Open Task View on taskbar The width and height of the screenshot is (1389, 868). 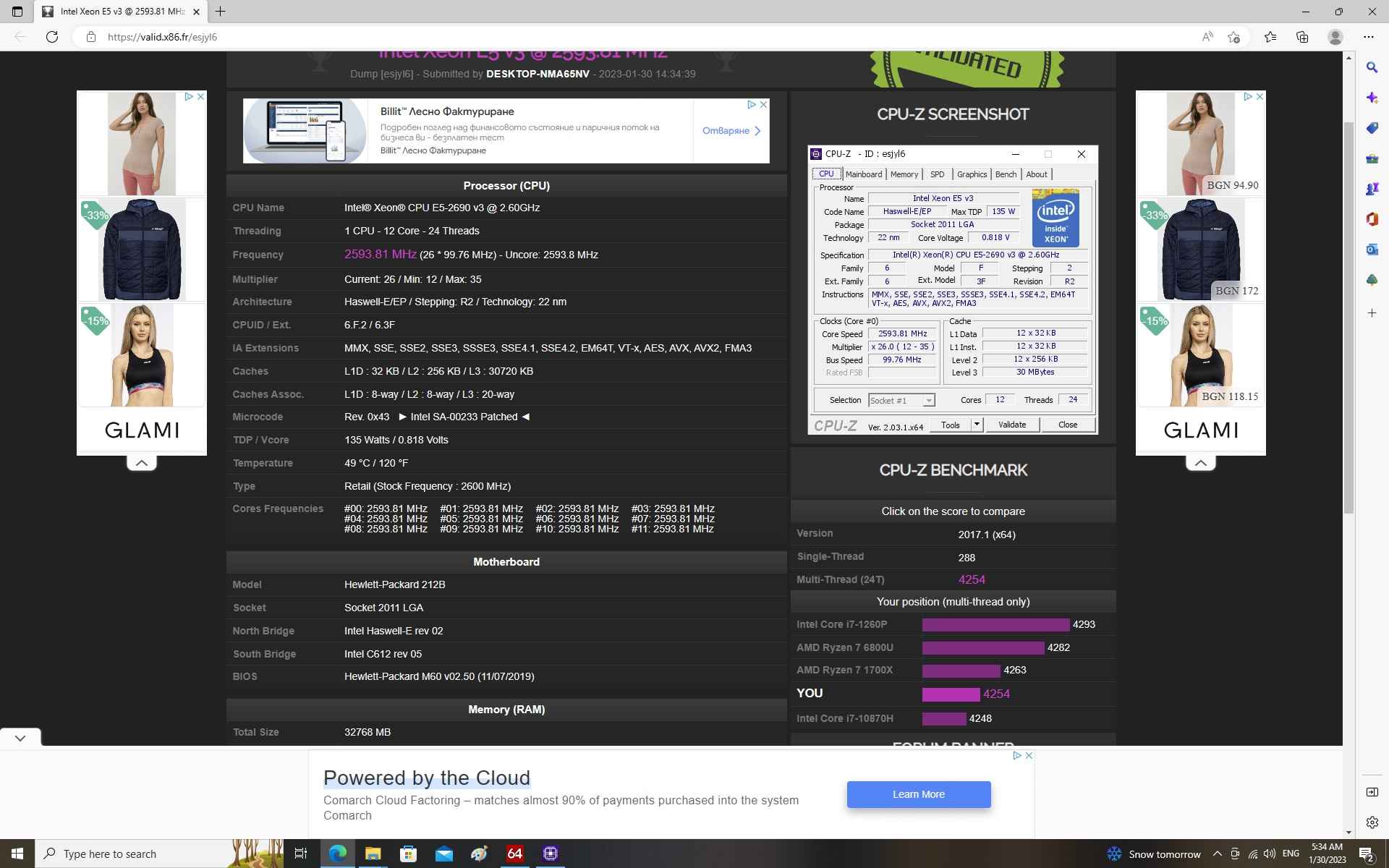[301, 854]
